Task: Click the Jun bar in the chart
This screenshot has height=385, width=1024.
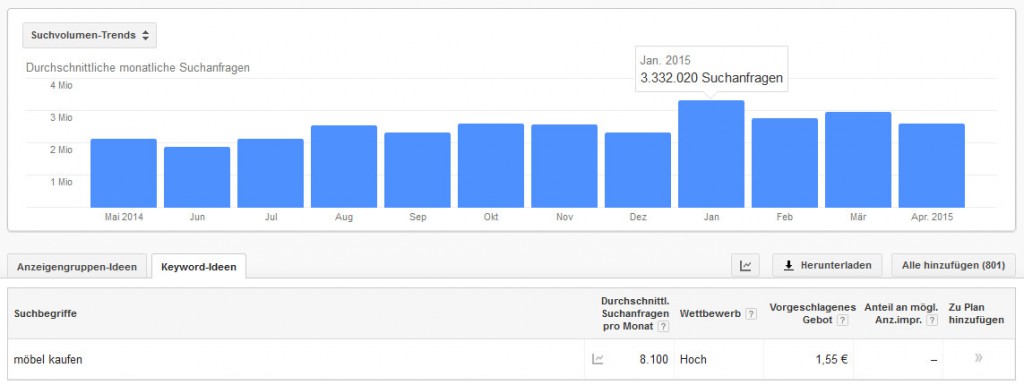Action: (x=197, y=177)
